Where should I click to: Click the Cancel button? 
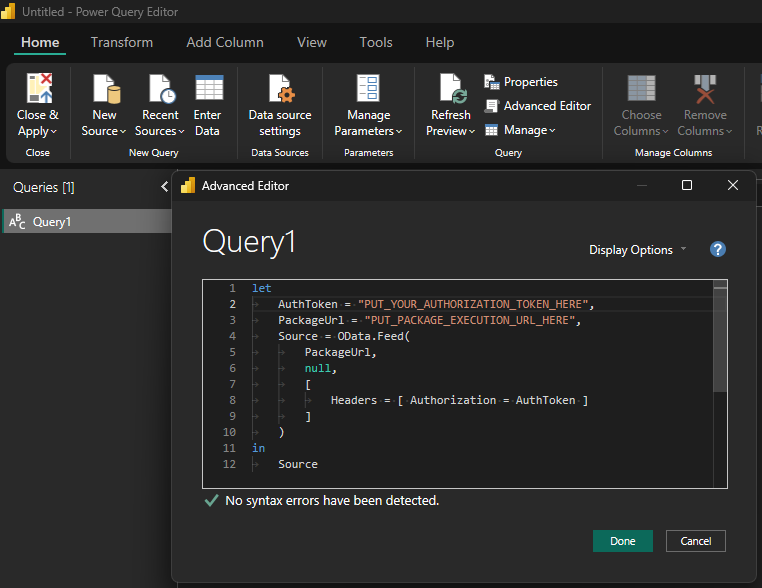click(x=695, y=541)
